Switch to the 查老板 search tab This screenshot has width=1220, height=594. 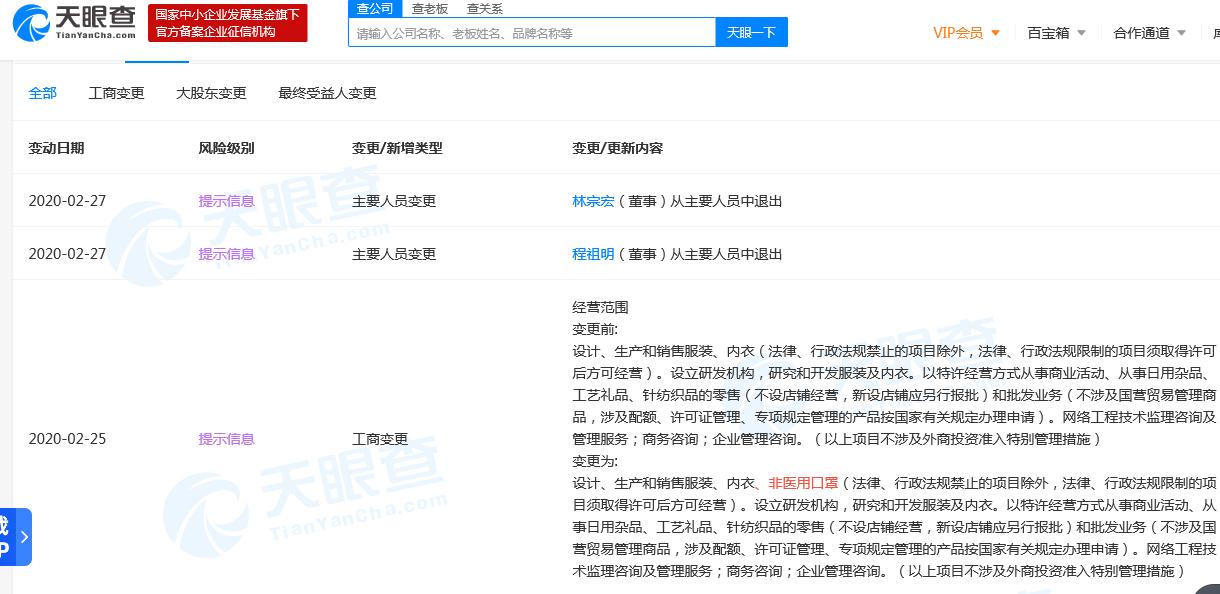(430, 8)
